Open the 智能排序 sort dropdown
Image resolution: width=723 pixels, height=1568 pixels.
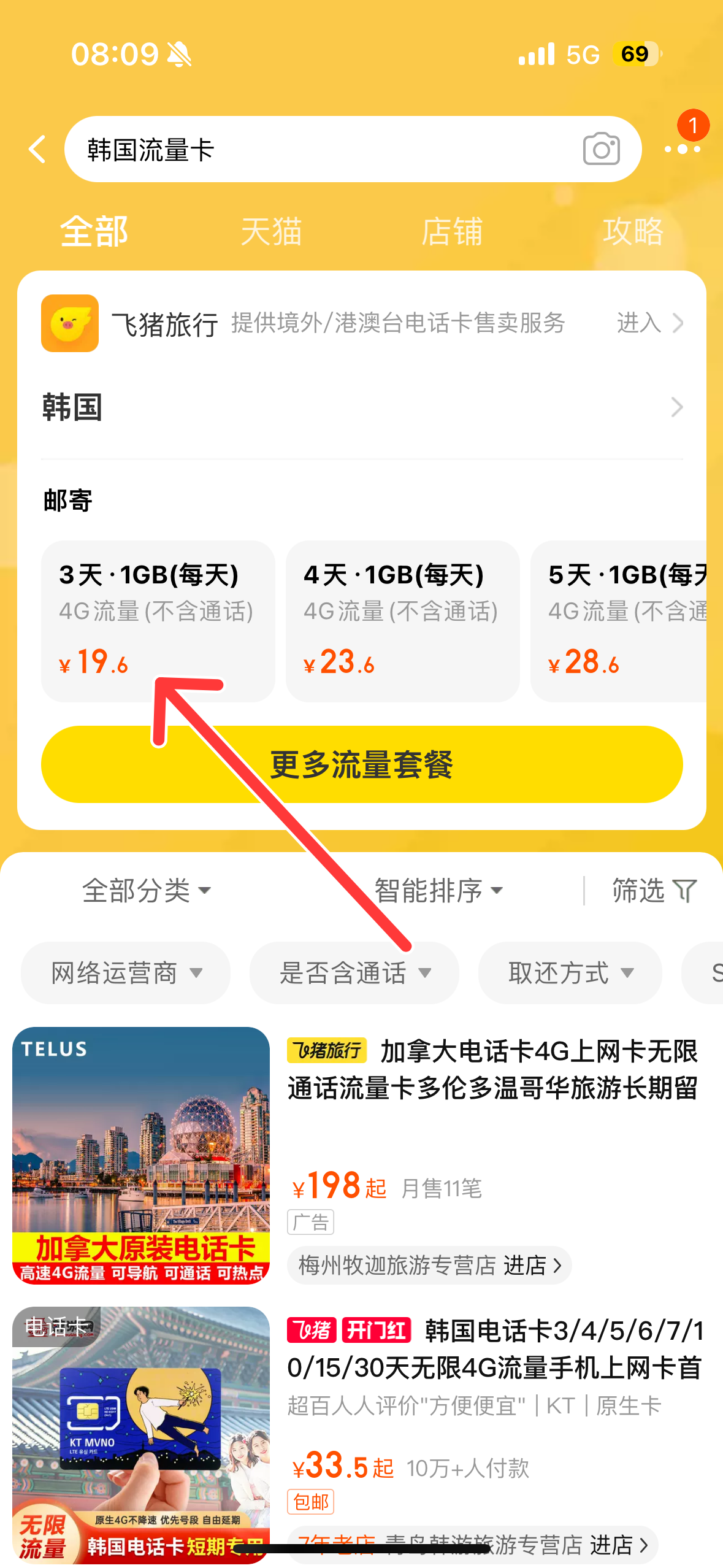[438, 891]
